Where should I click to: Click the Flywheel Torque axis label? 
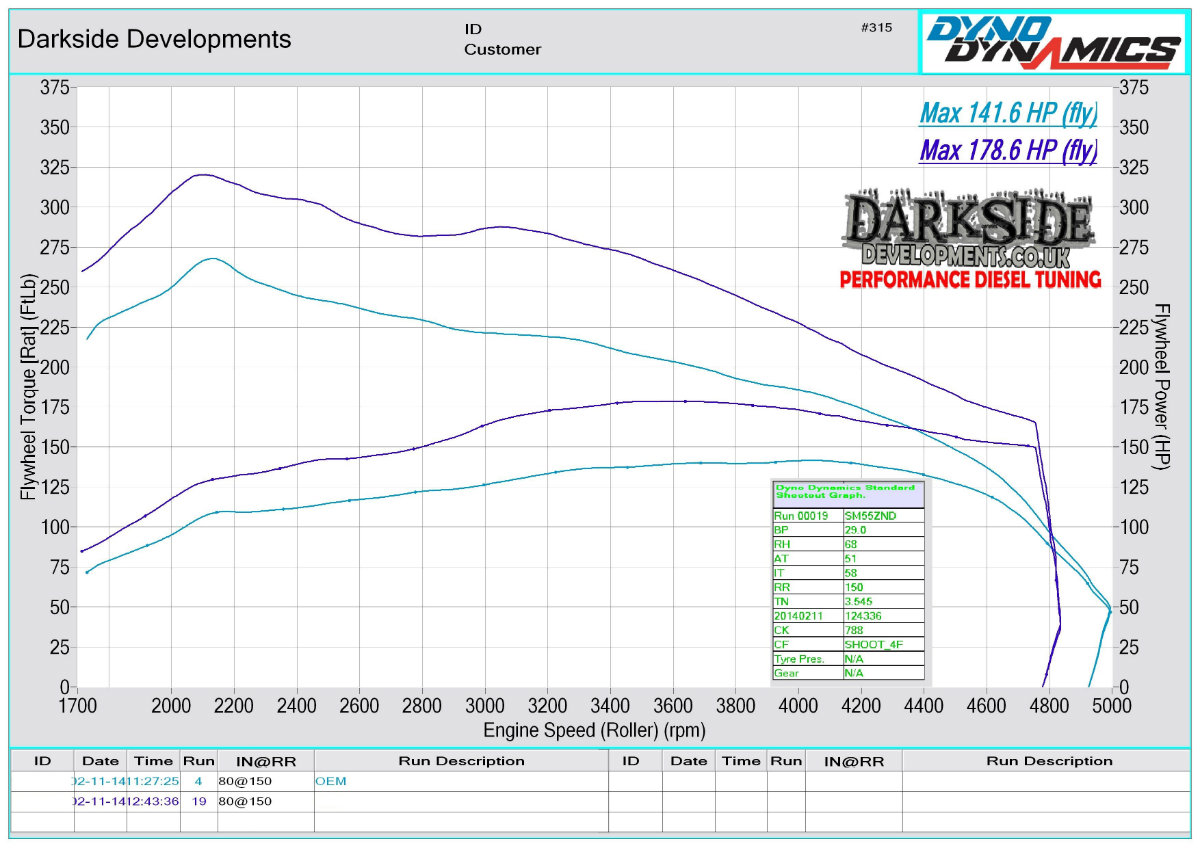pyautogui.click(x=29, y=386)
